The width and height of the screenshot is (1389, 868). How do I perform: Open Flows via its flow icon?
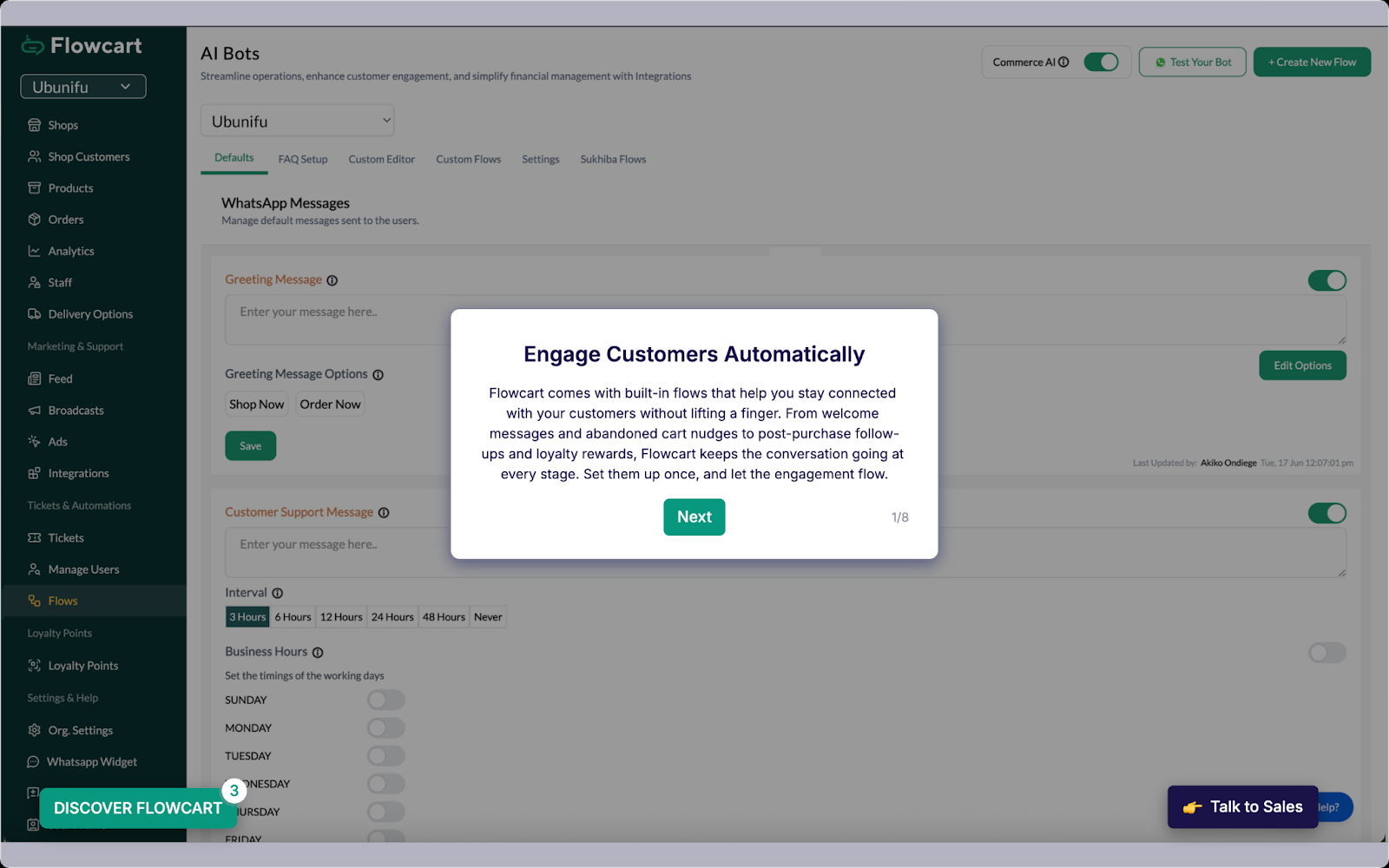click(35, 601)
